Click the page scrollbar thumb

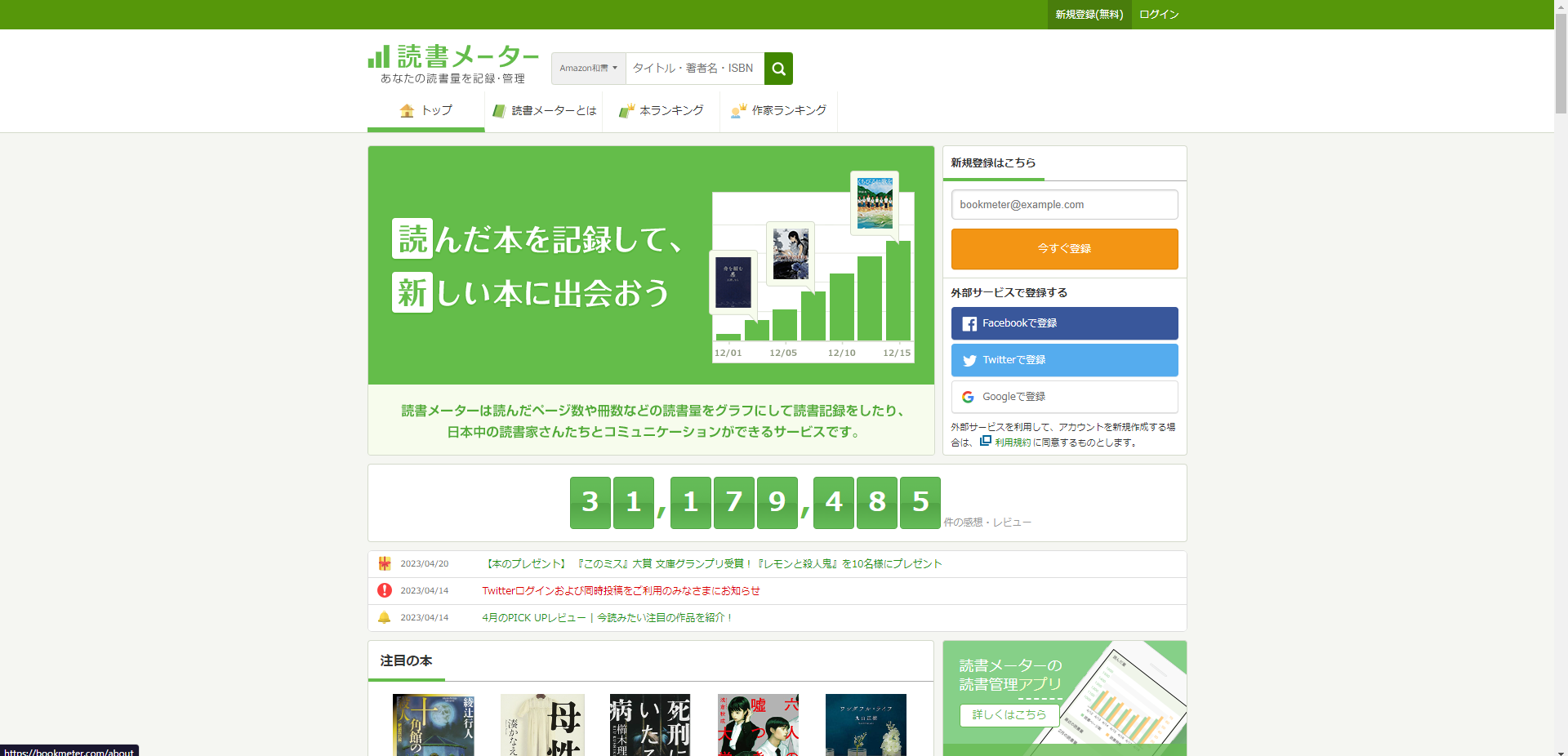click(x=1561, y=62)
